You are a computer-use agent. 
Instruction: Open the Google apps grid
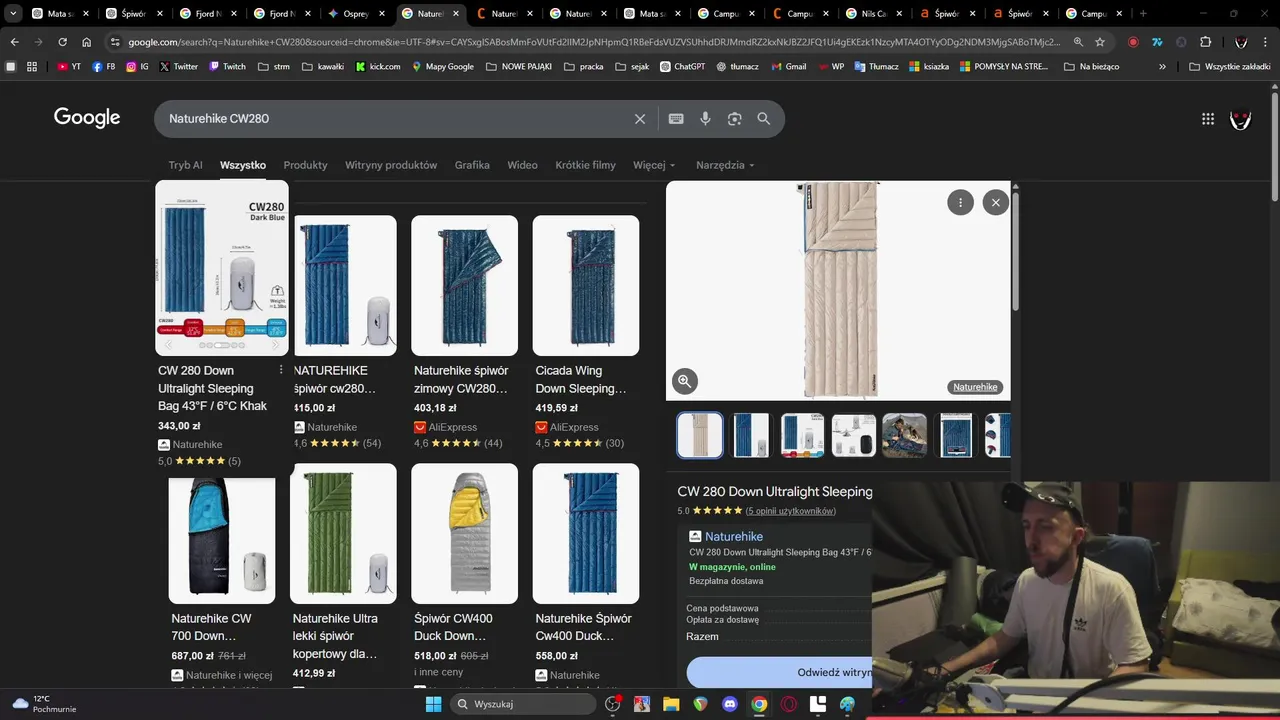tap(1208, 119)
